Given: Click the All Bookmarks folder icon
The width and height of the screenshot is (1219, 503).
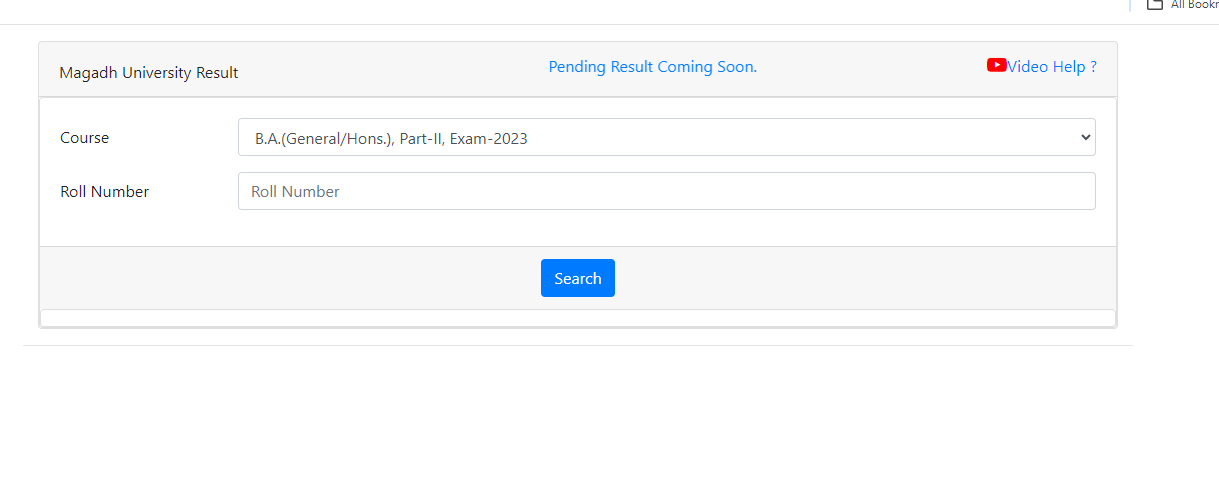Looking at the screenshot, I should (x=1155, y=4).
